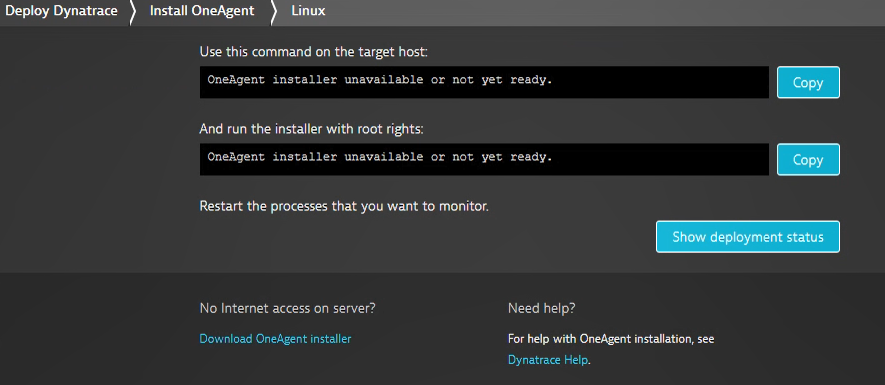This screenshot has width=885, height=385.
Task: Open Deploy Dynatrace breadcrumb
Action: [62, 11]
